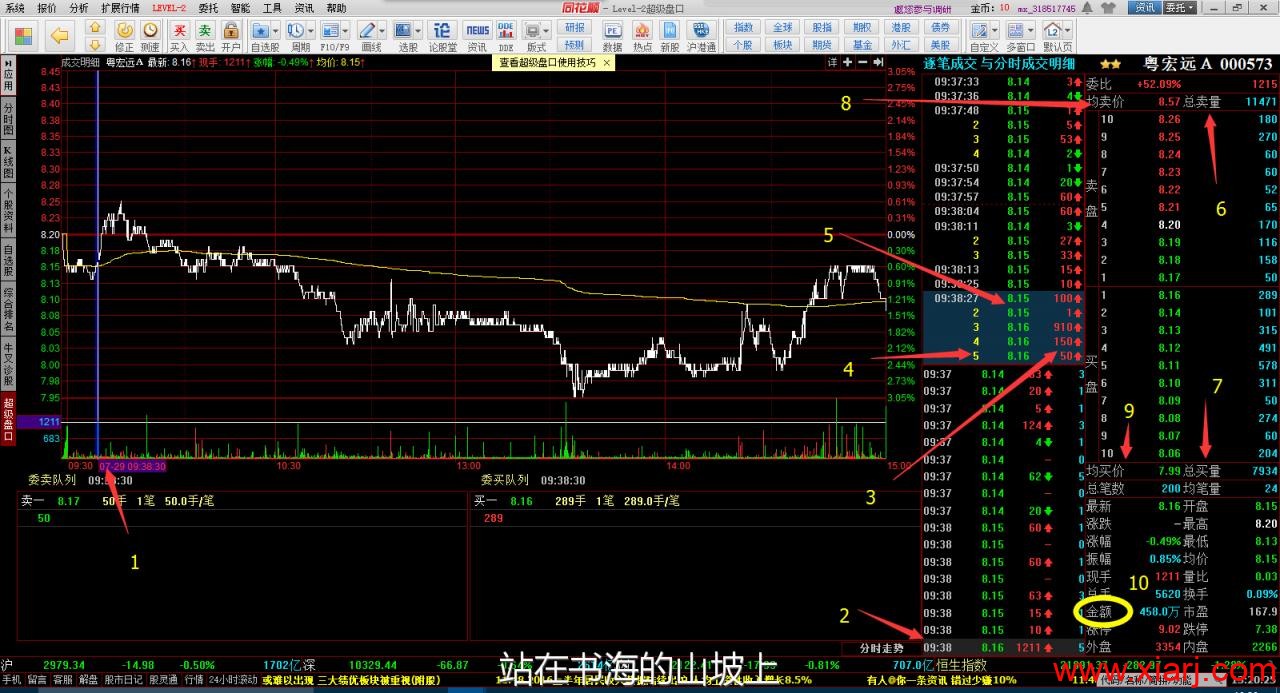
Task: Open 热点 hot spots icon
Action: 642,36
